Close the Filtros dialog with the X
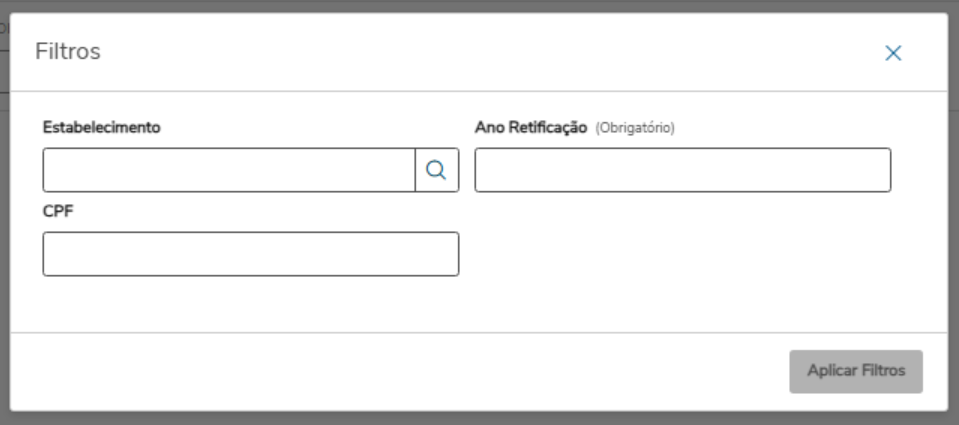The image size is (959, 425). [x=893, y=53]
